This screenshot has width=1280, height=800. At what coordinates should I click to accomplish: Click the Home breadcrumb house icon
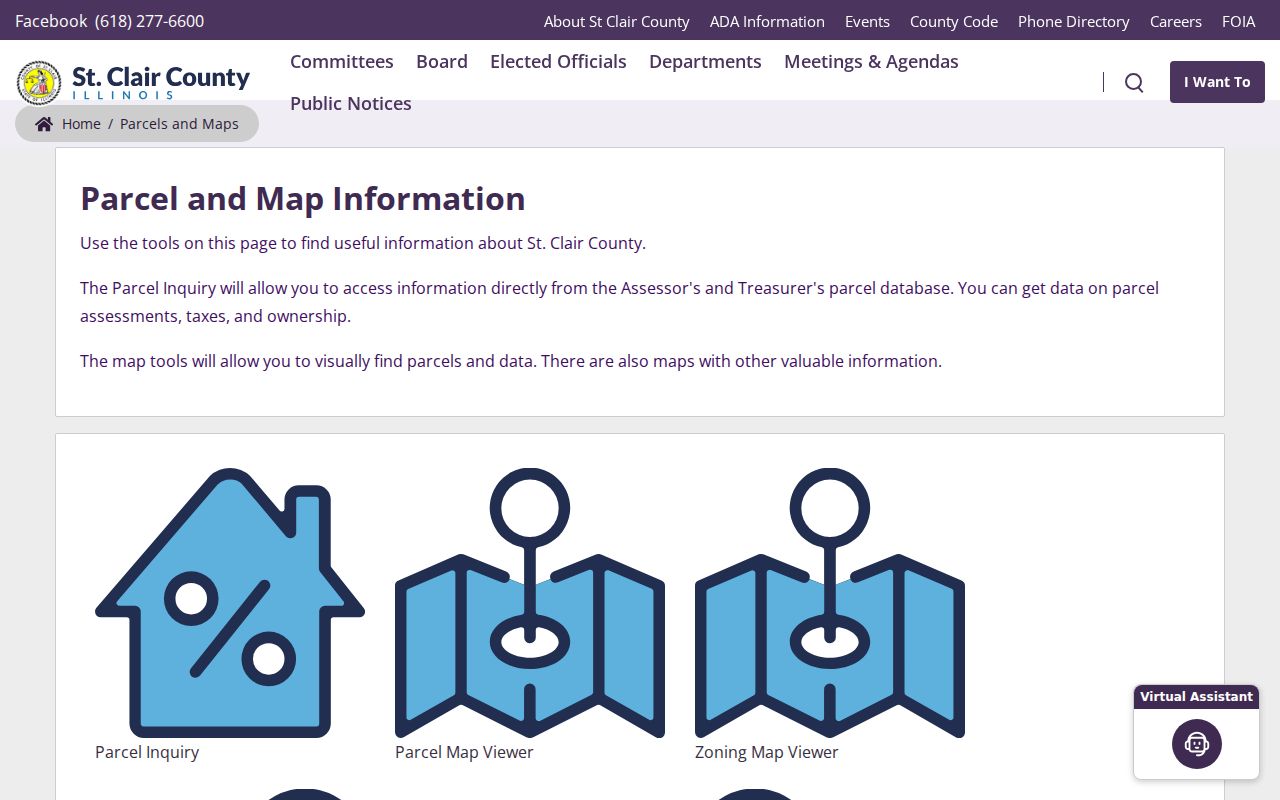pyautogui.click(x=44, y=124)
